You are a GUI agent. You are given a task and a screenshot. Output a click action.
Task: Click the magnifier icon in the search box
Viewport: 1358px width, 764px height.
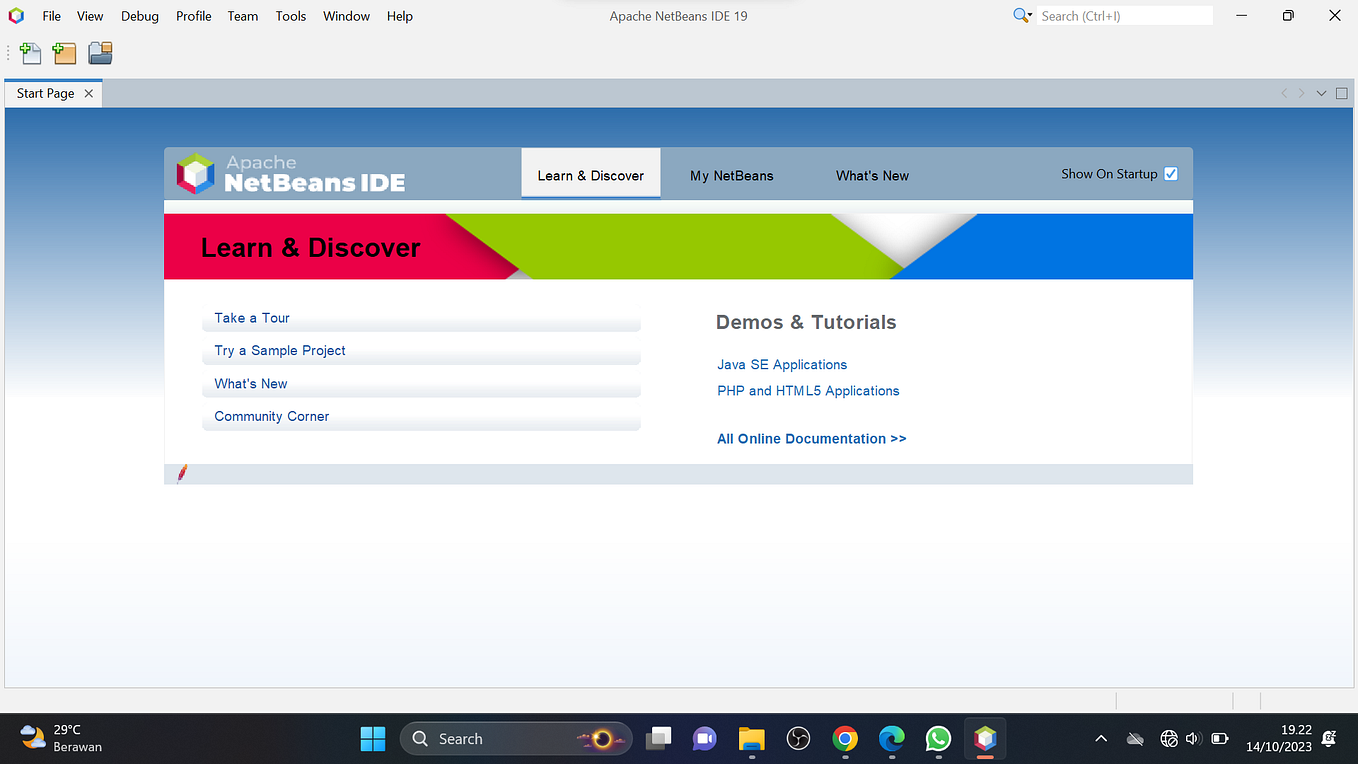click(x=1019, y=15)
